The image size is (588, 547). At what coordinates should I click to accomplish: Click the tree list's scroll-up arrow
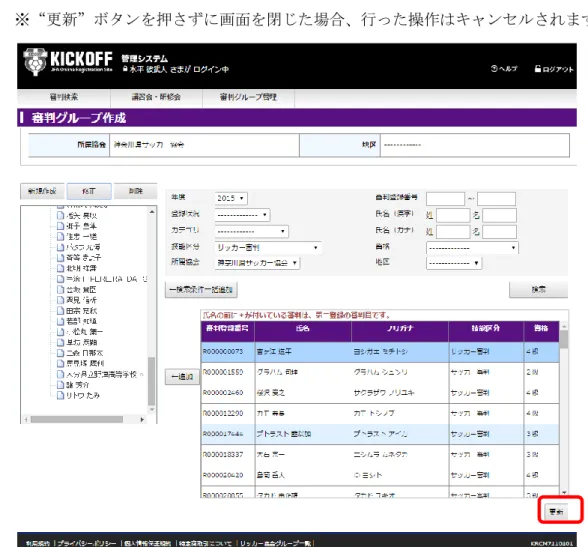[x=152, y=212]
